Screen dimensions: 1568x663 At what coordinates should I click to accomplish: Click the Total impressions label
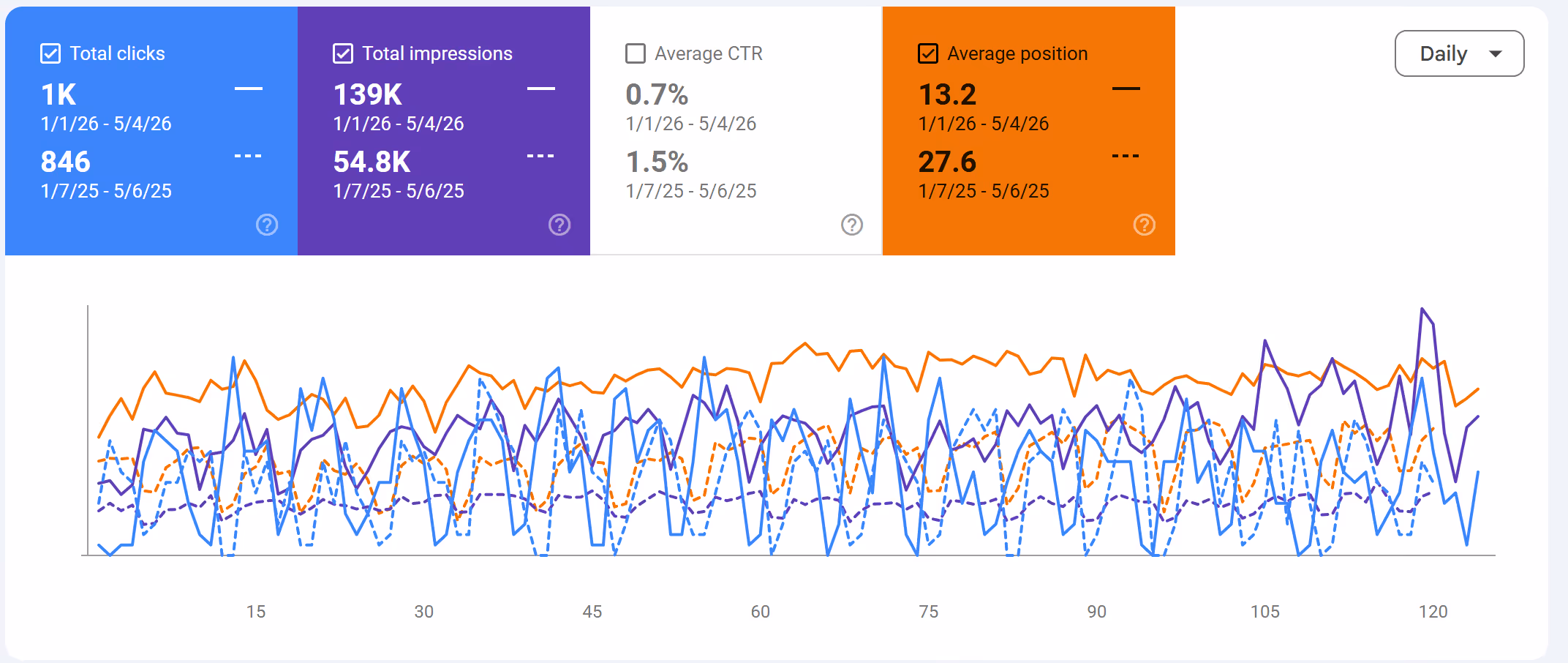[437, 53]
